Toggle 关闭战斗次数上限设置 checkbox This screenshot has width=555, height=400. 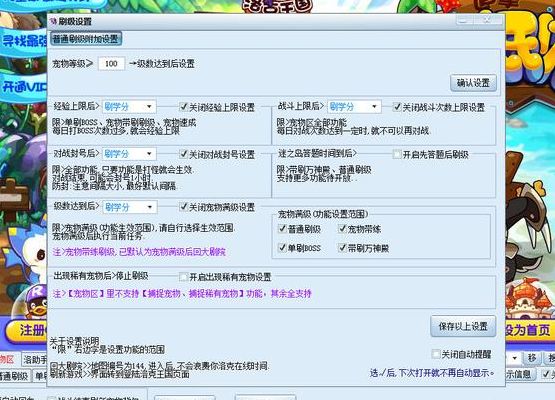point(397,107)
